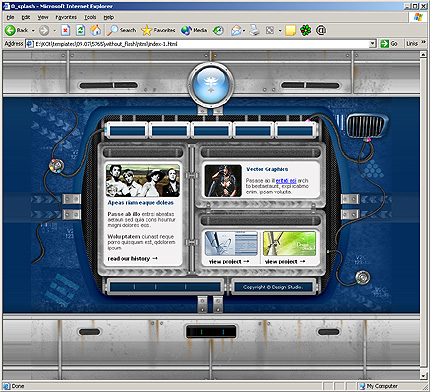The image size is (430, 392).
Task: Open the green project preview thumbnail
Action: (289, 244)
